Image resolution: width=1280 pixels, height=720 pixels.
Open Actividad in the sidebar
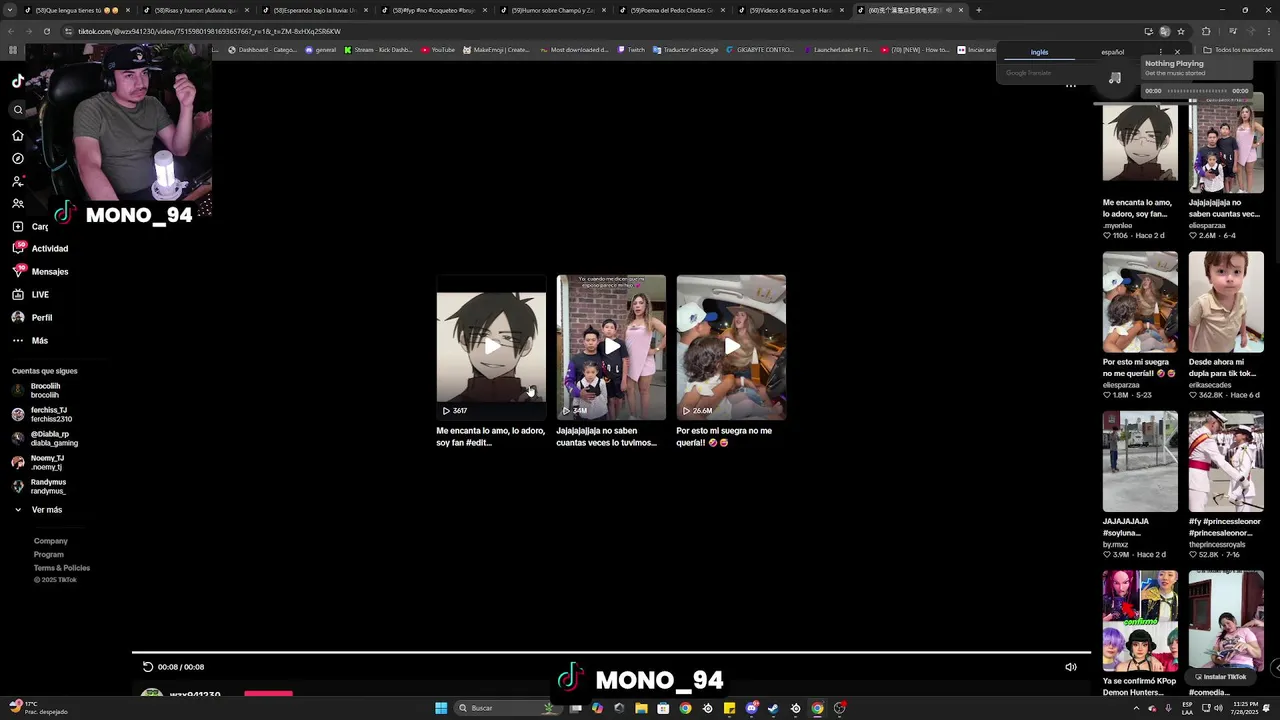pyautogui.click(x=40, y=249)
